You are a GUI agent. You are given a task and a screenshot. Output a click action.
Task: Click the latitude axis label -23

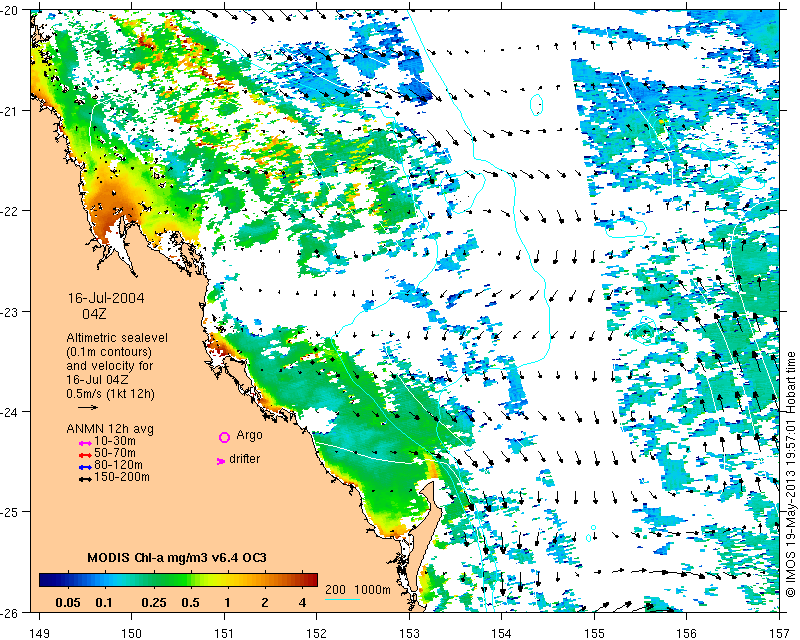[x=10, y=311]
